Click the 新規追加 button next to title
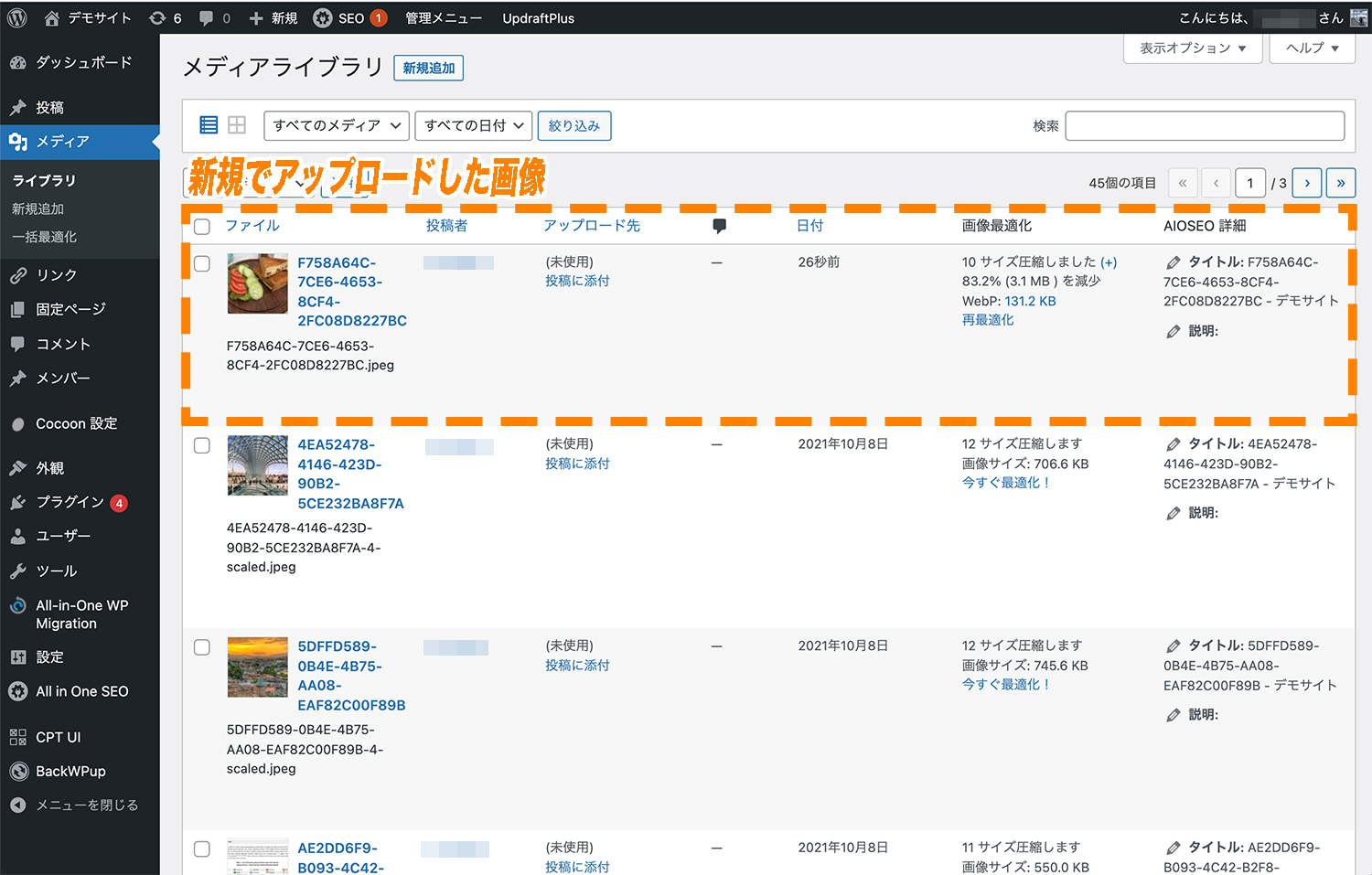1372x875 pixels. [428, 68]
